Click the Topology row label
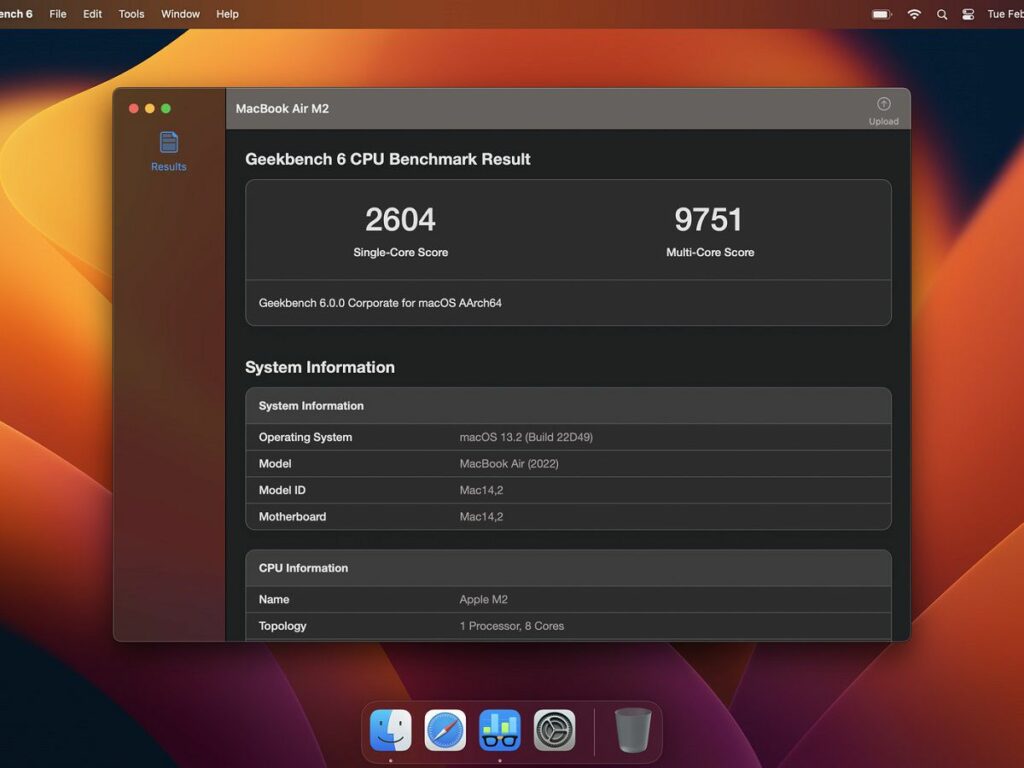The height and width of the screenshot is (768, 1024). click(282, 626)
